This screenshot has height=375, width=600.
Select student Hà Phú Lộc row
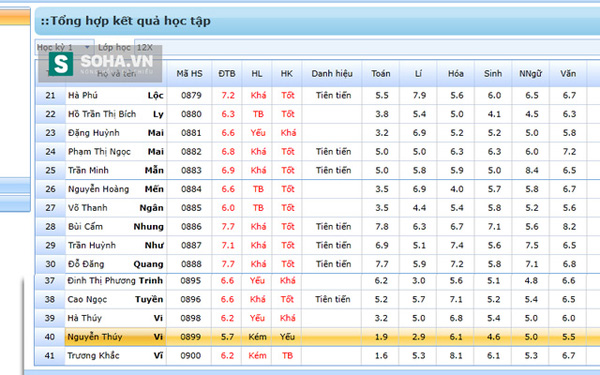[318, 95]
